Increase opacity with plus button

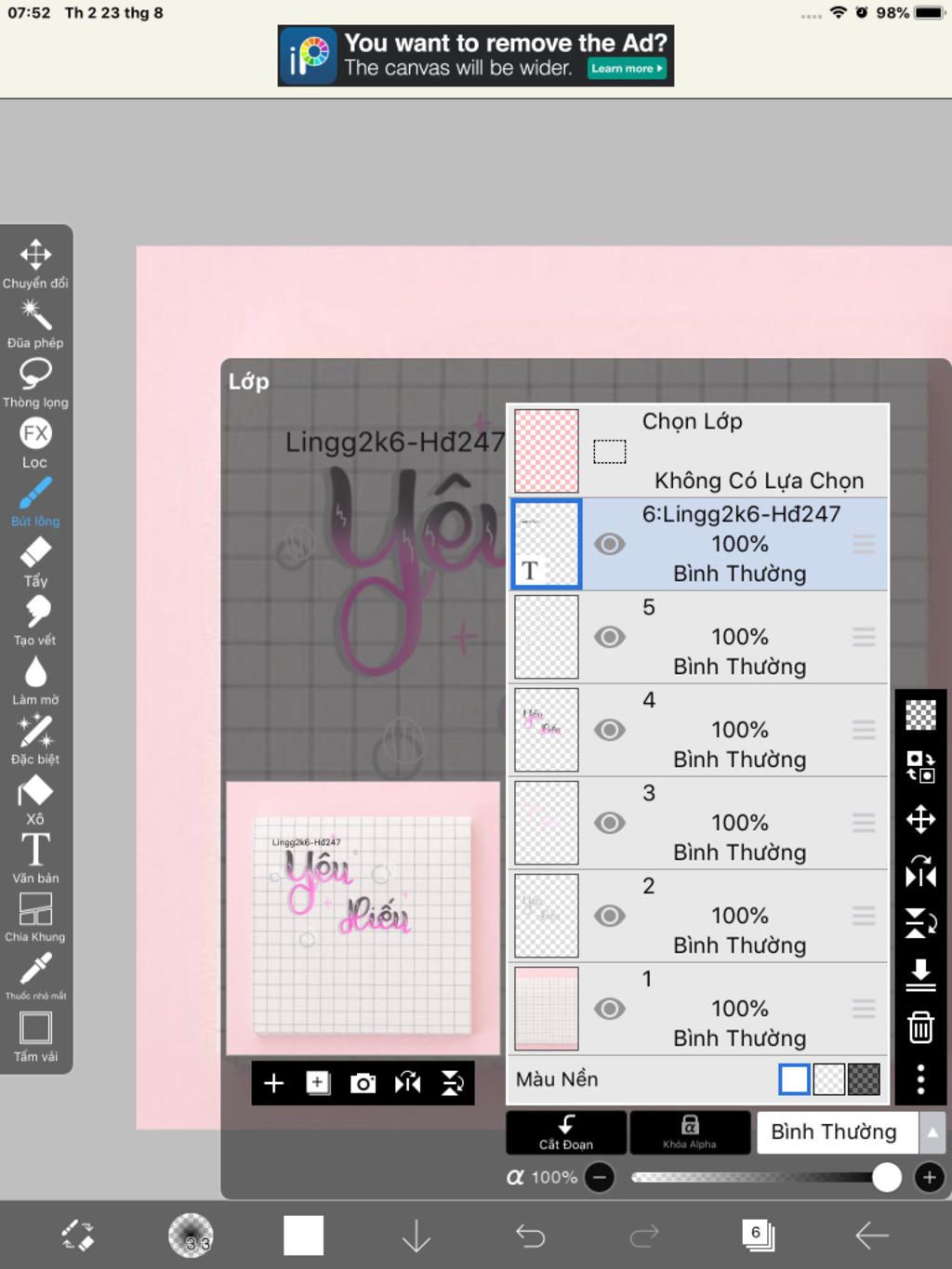coord(929,1178)
